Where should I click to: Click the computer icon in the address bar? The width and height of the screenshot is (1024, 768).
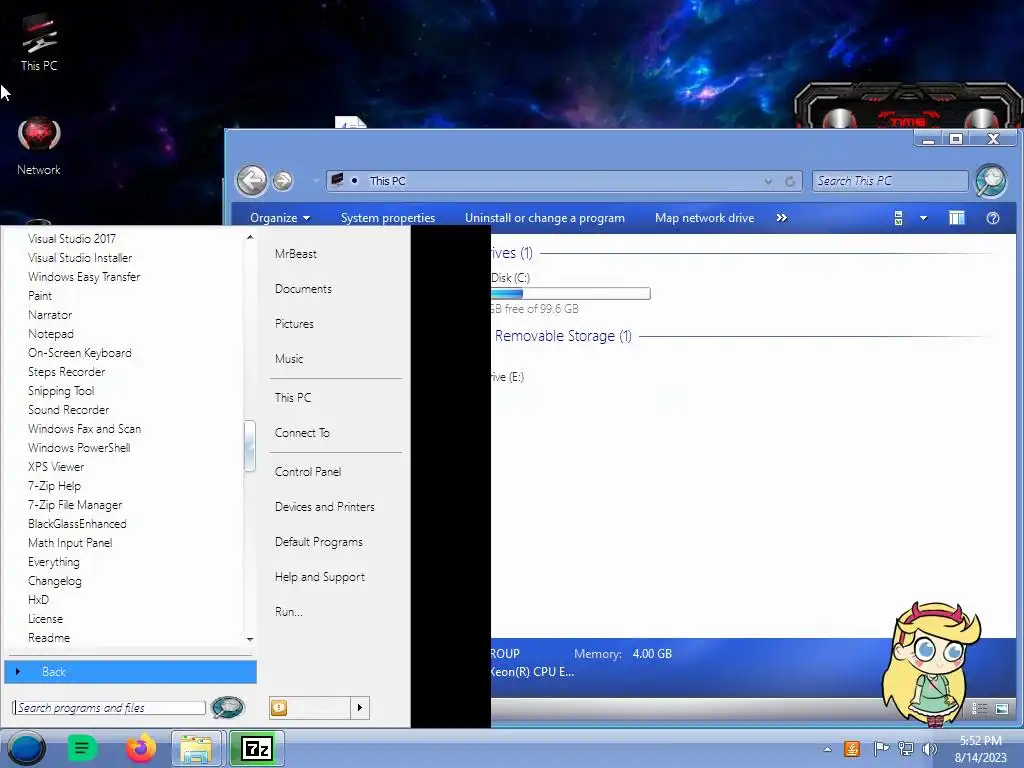tap(337, 180)
